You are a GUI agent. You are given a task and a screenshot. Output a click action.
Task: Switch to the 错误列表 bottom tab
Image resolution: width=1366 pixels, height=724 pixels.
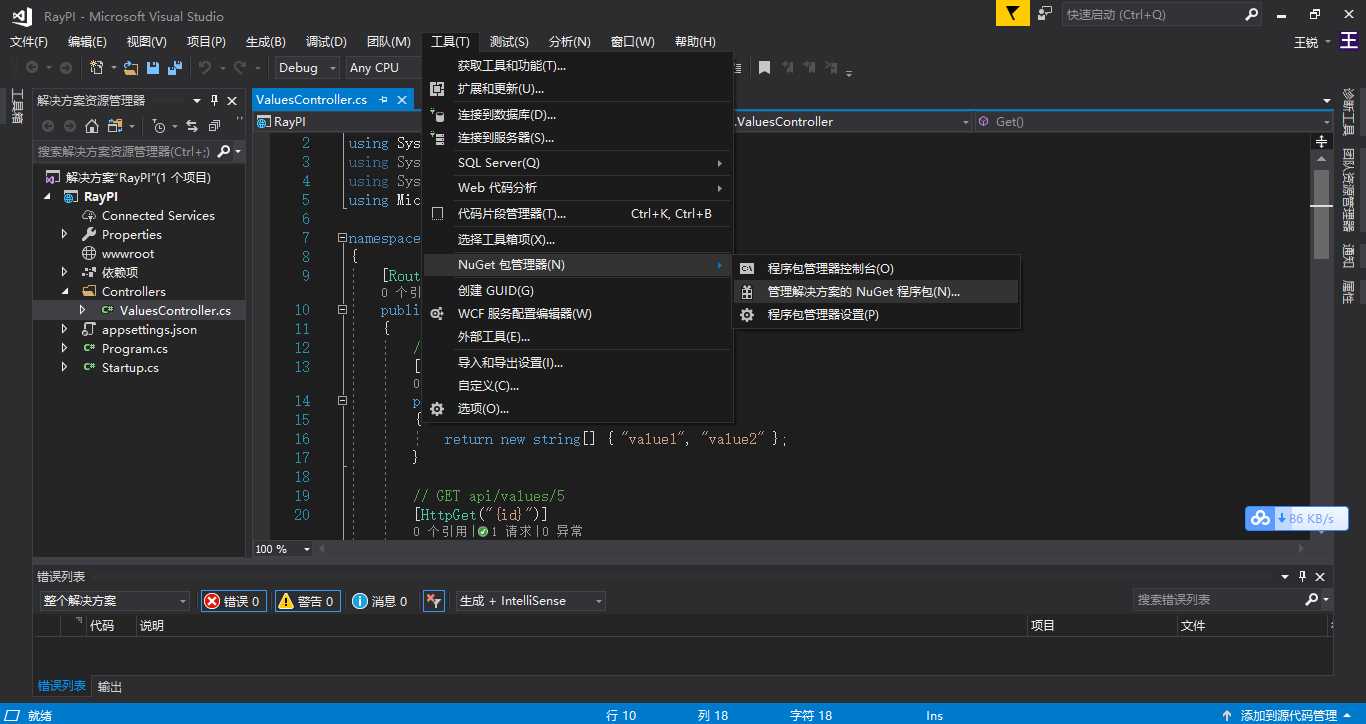click(x=62, y=686)
